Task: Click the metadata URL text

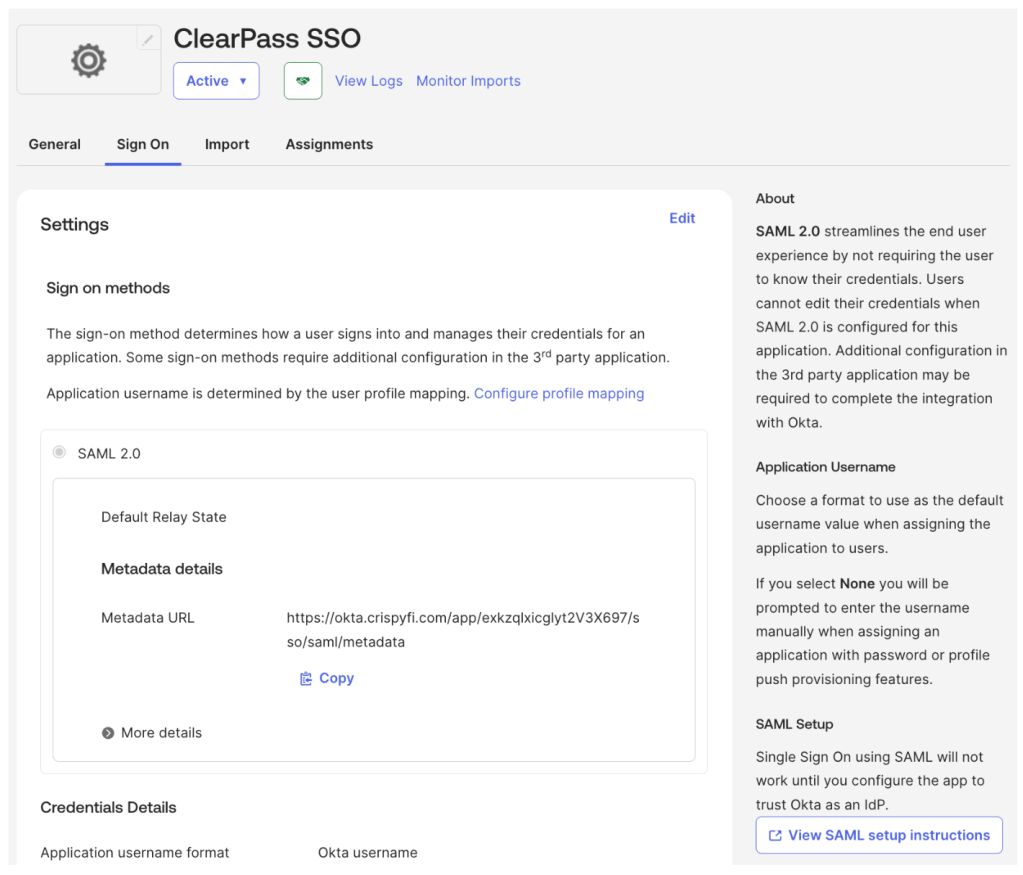Action: 462,630
